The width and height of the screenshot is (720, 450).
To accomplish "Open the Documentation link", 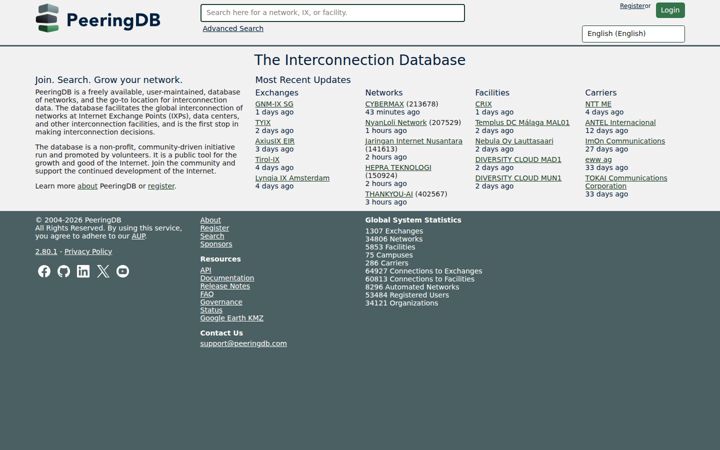I will click(227, 278).
